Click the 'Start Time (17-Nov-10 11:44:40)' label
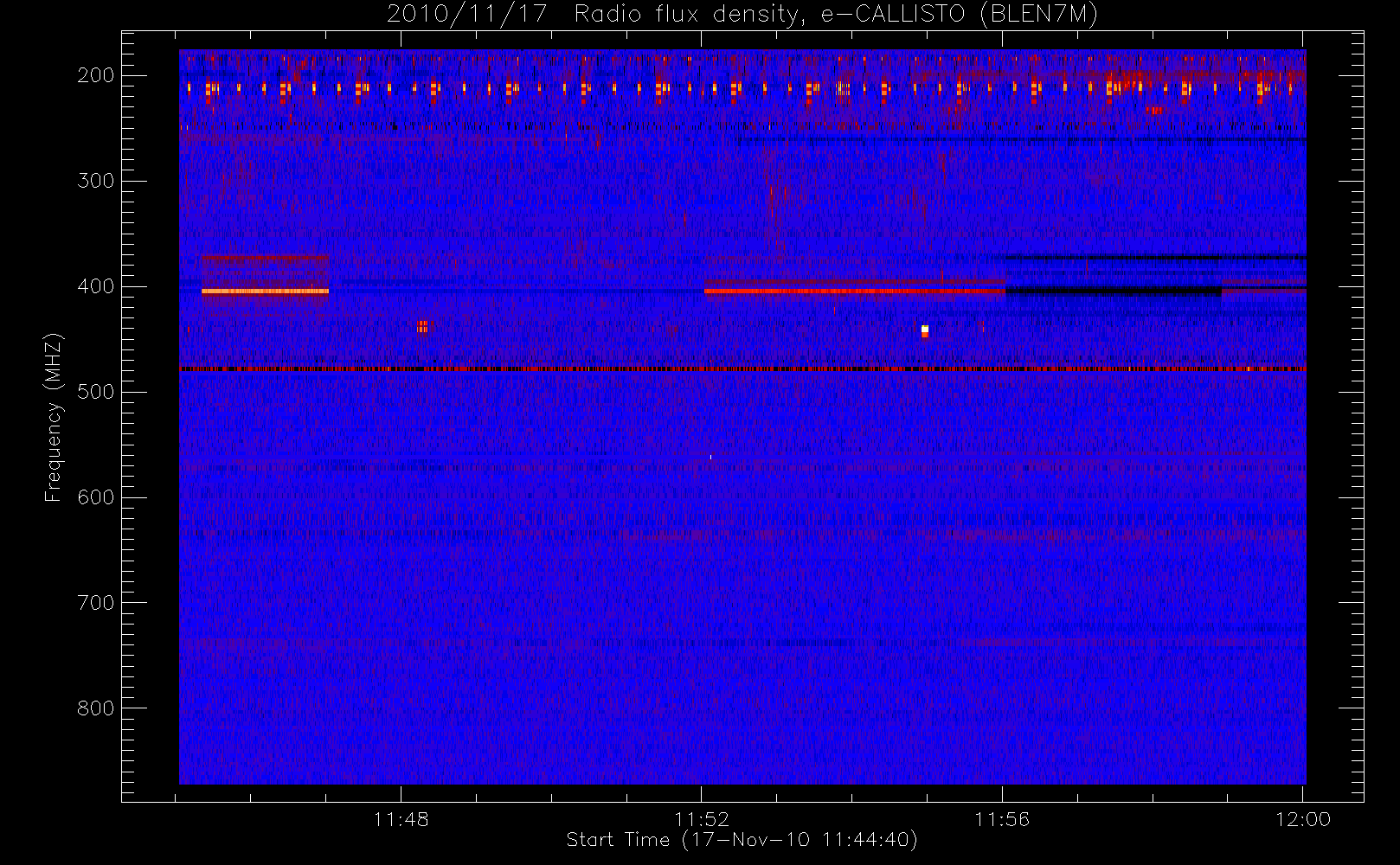Image resolution: width=1400 pixels, height=865 pixels. point(742,840)
